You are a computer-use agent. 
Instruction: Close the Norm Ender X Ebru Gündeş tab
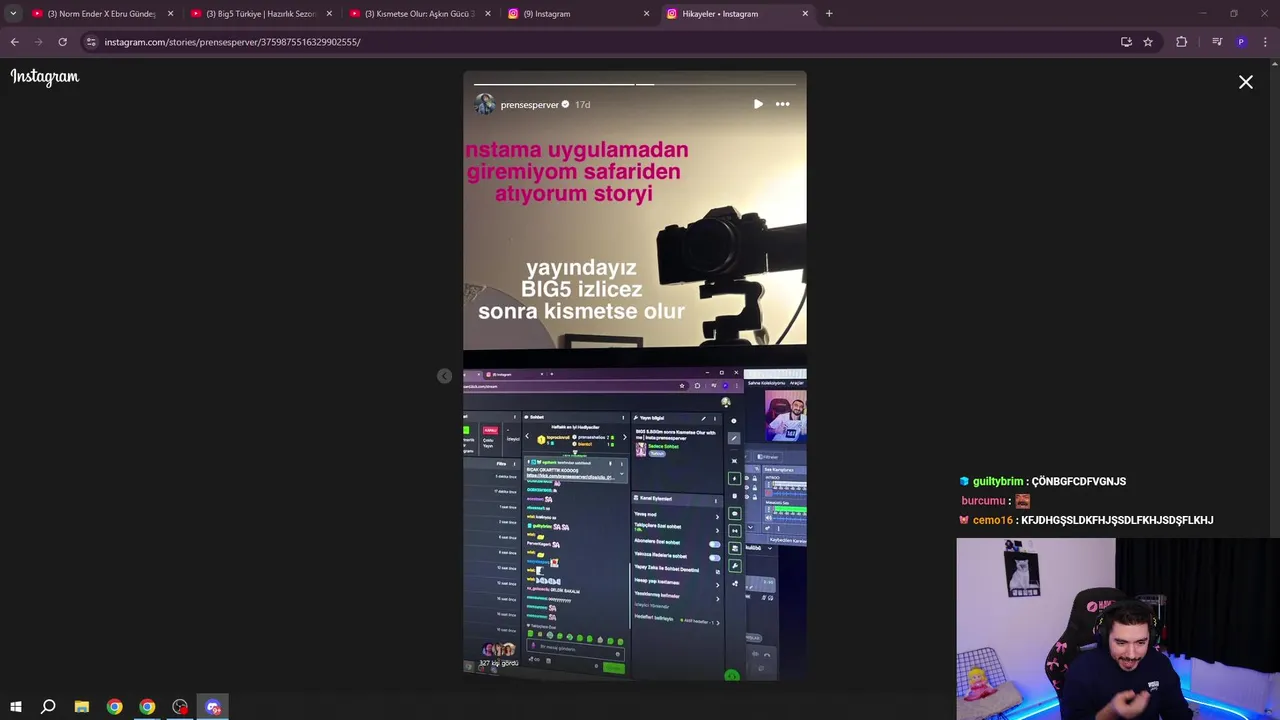170,14
